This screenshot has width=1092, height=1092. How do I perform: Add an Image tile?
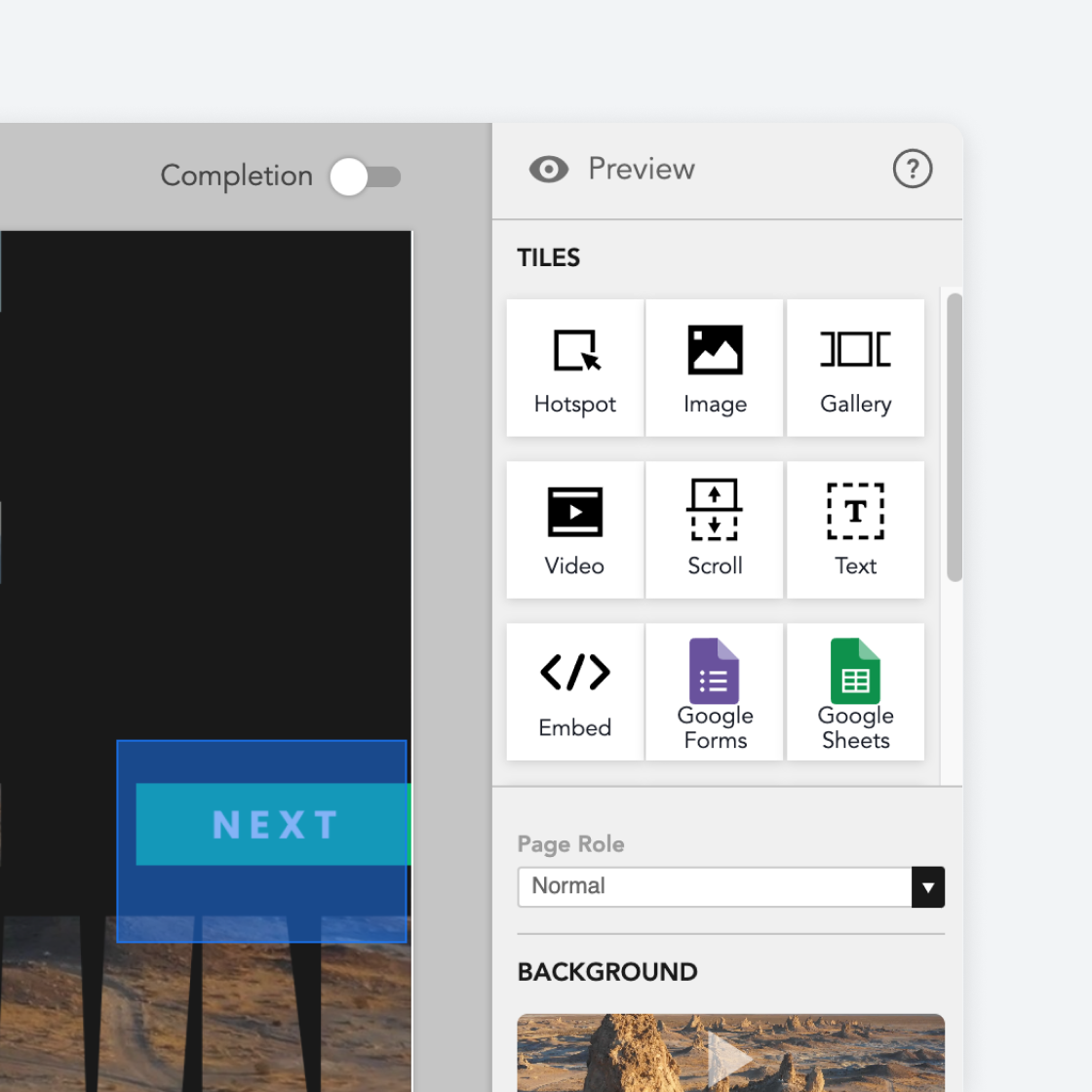pos(715,368)
